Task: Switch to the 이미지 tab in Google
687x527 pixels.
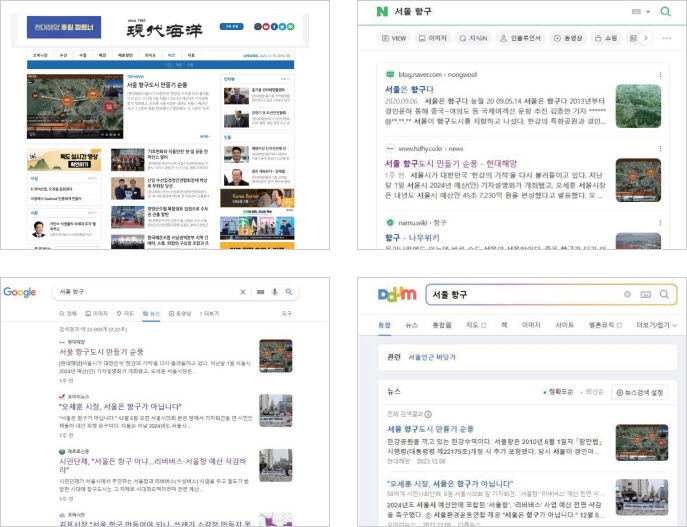Action: click(97, 313)
